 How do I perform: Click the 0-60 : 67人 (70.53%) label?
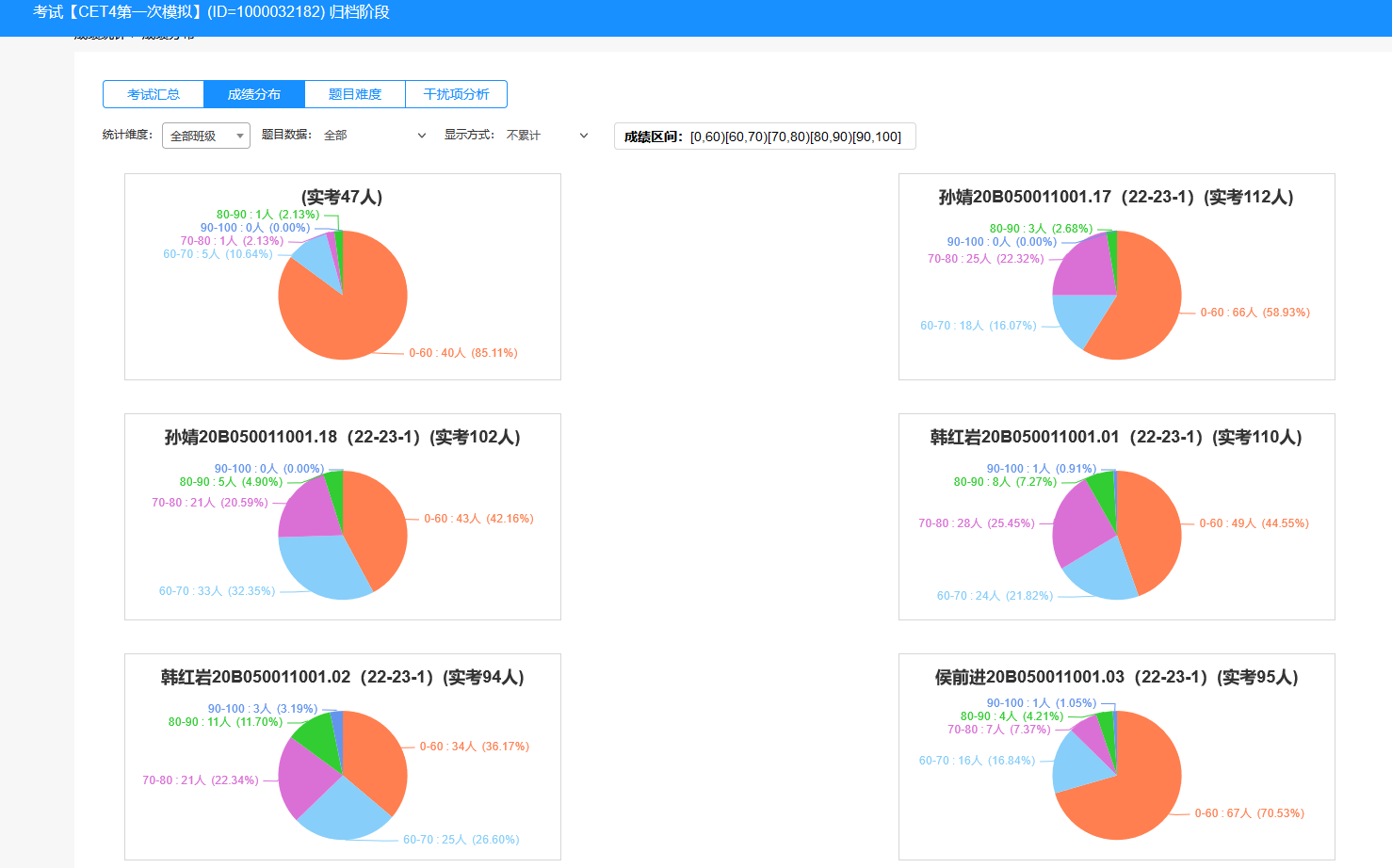(1249, 813)
